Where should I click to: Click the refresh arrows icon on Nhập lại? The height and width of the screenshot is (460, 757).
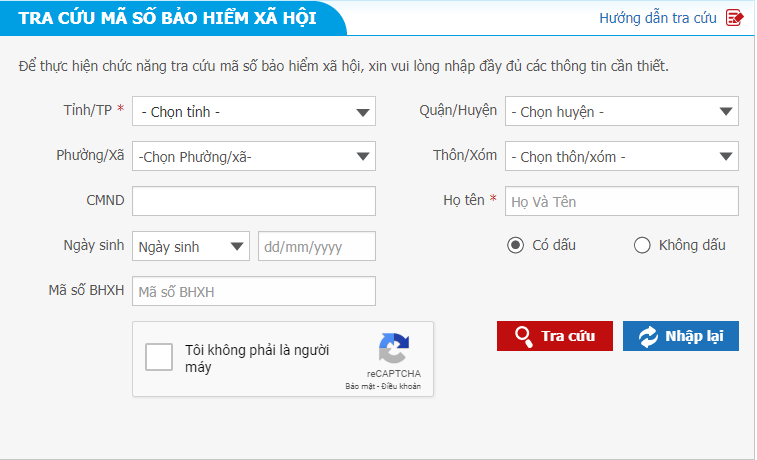click(x=648, y=336)
